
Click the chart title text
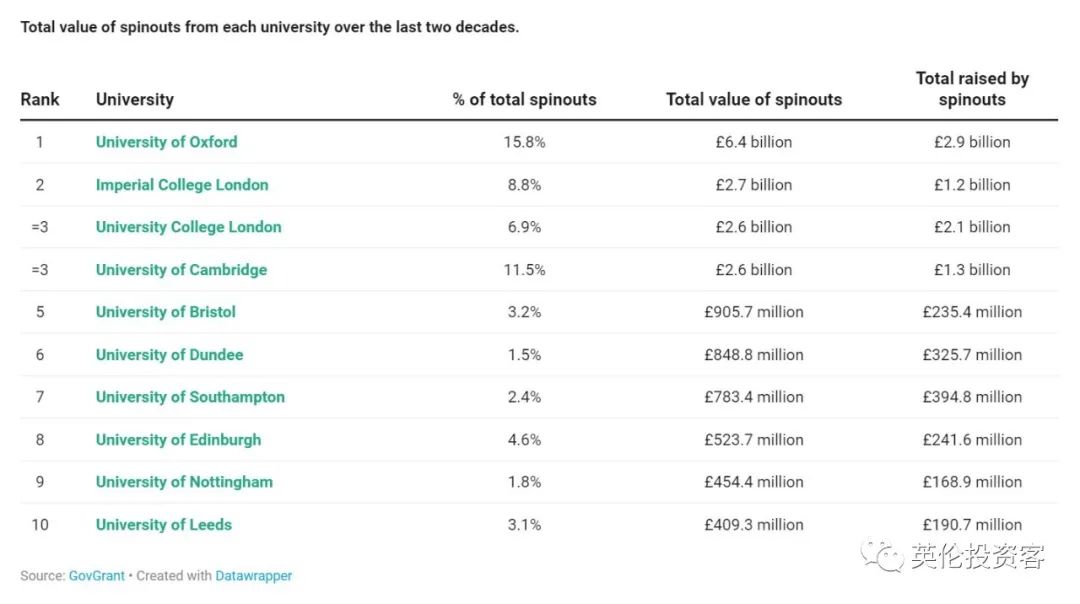[270, 27]
